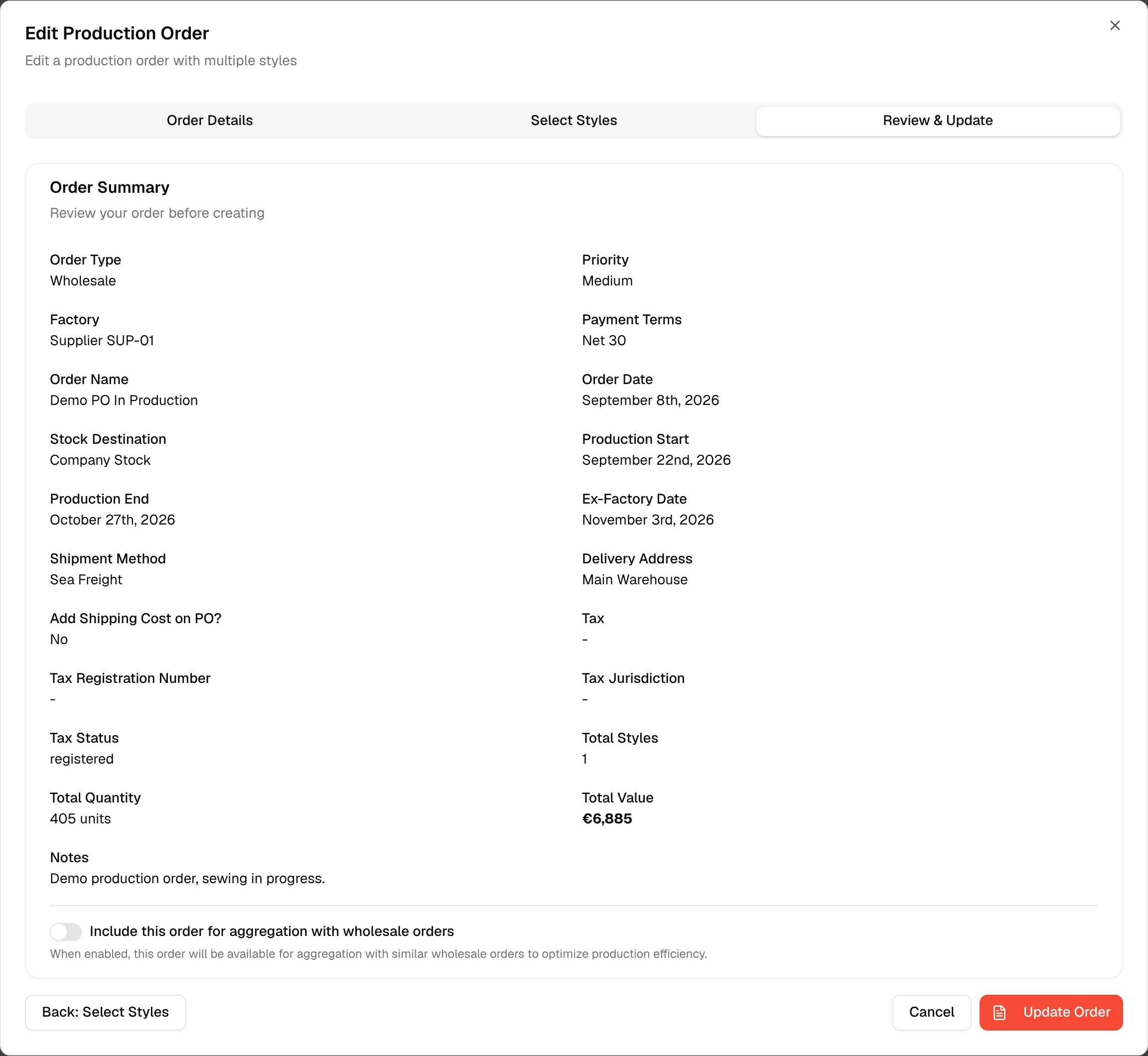Click the Update Order button label
1148x1056 pixels.
click(1066, 1012)
